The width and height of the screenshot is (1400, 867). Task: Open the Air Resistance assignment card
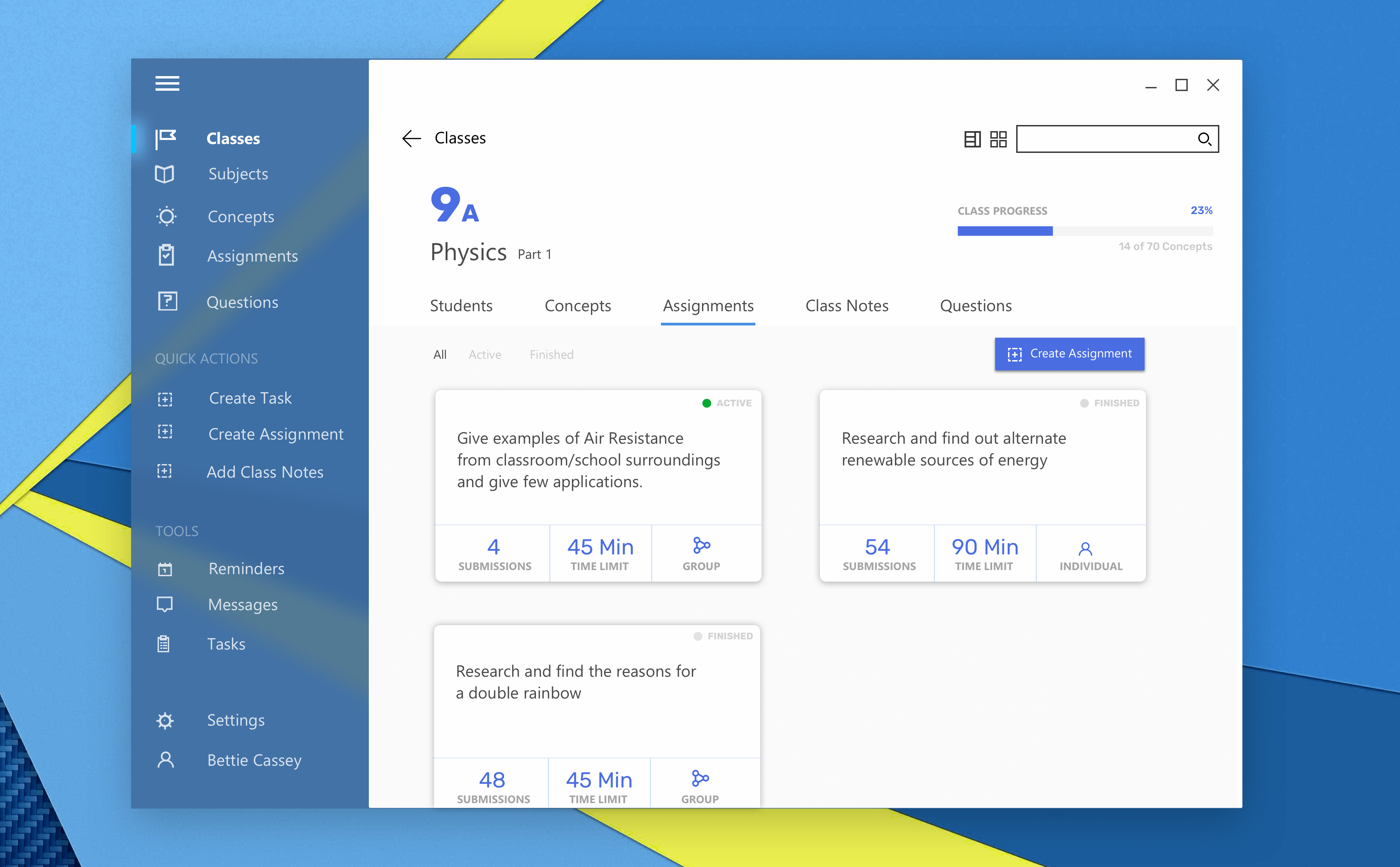point(588,459)
